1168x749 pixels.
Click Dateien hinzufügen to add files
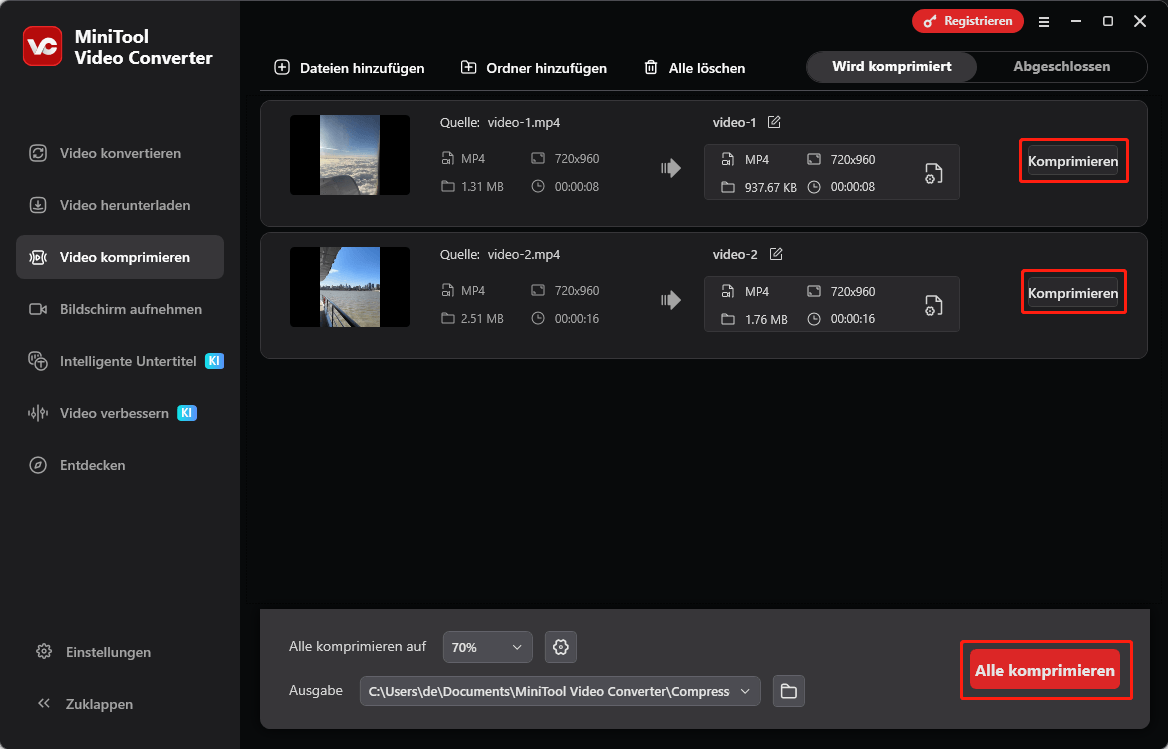point(349,68)
